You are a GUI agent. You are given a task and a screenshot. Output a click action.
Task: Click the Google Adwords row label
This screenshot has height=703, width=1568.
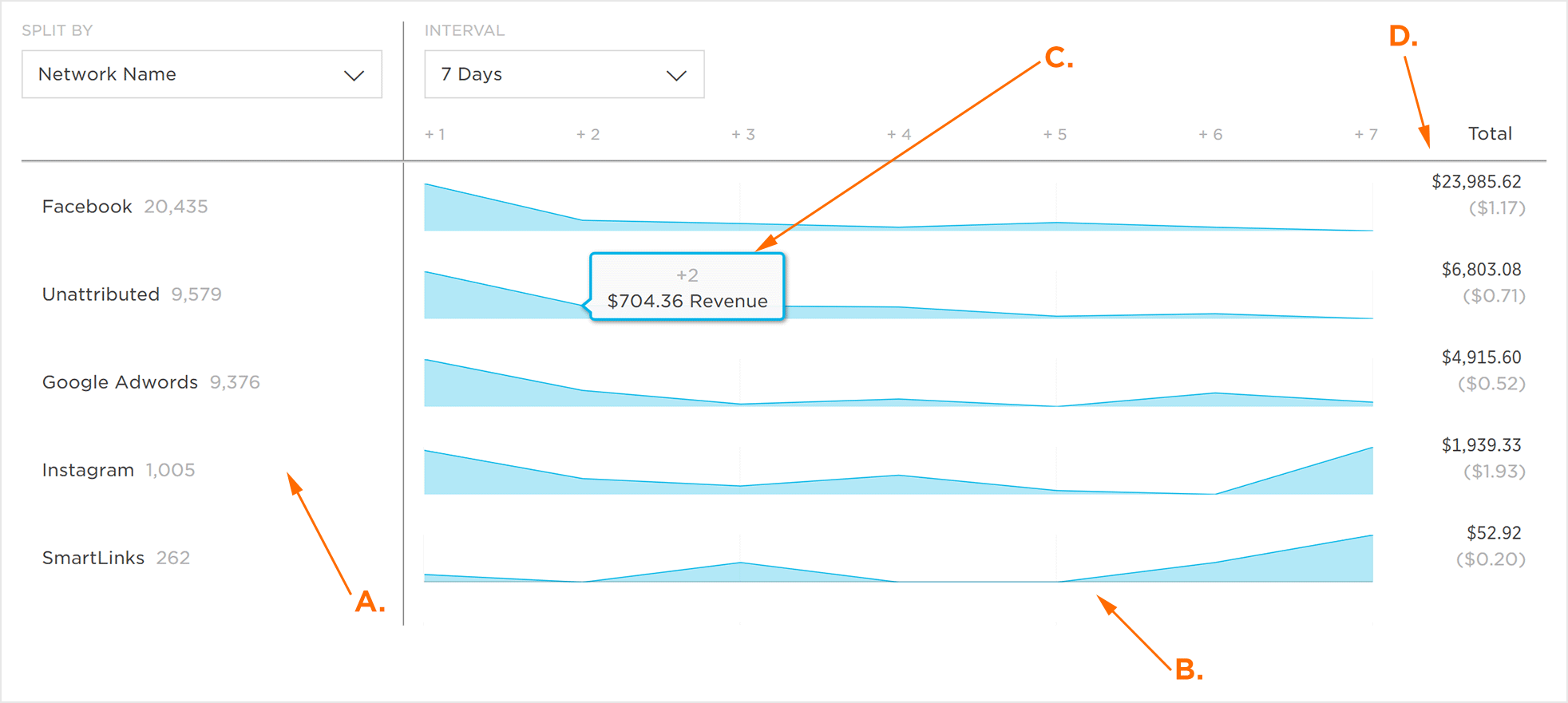[120, 382]
